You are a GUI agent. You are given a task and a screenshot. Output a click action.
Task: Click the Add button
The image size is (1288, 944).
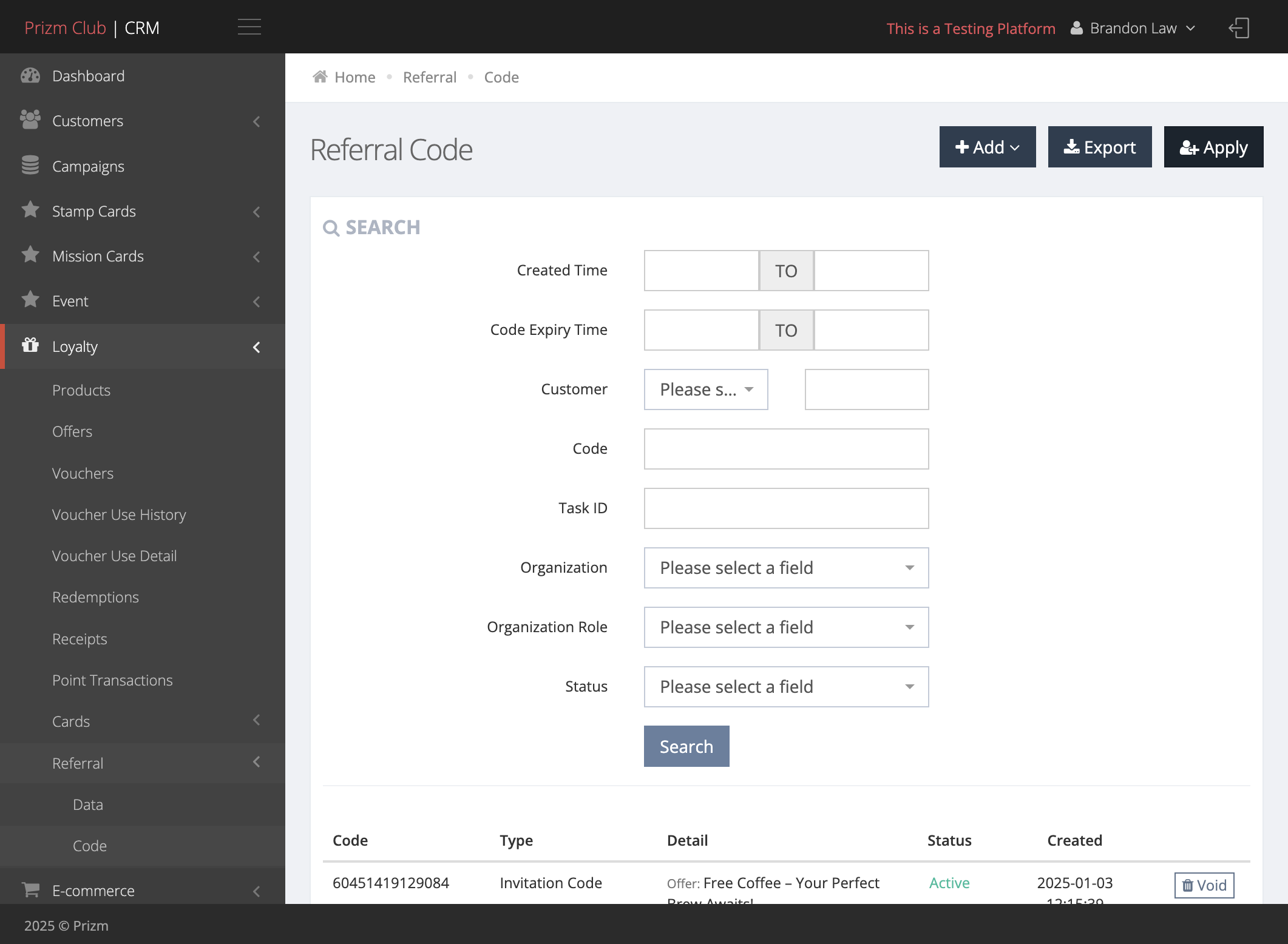pyautogui.click(x=988, y=147)
